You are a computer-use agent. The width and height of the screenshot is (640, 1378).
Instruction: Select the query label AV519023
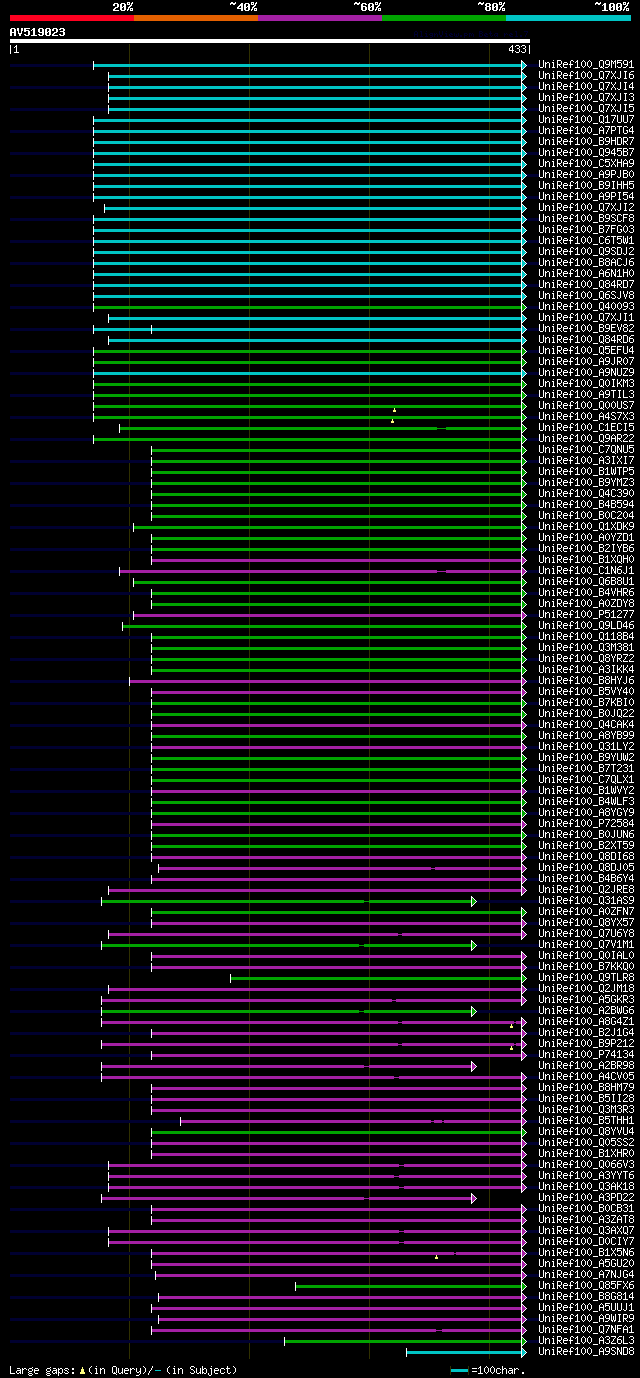point(38,33)
